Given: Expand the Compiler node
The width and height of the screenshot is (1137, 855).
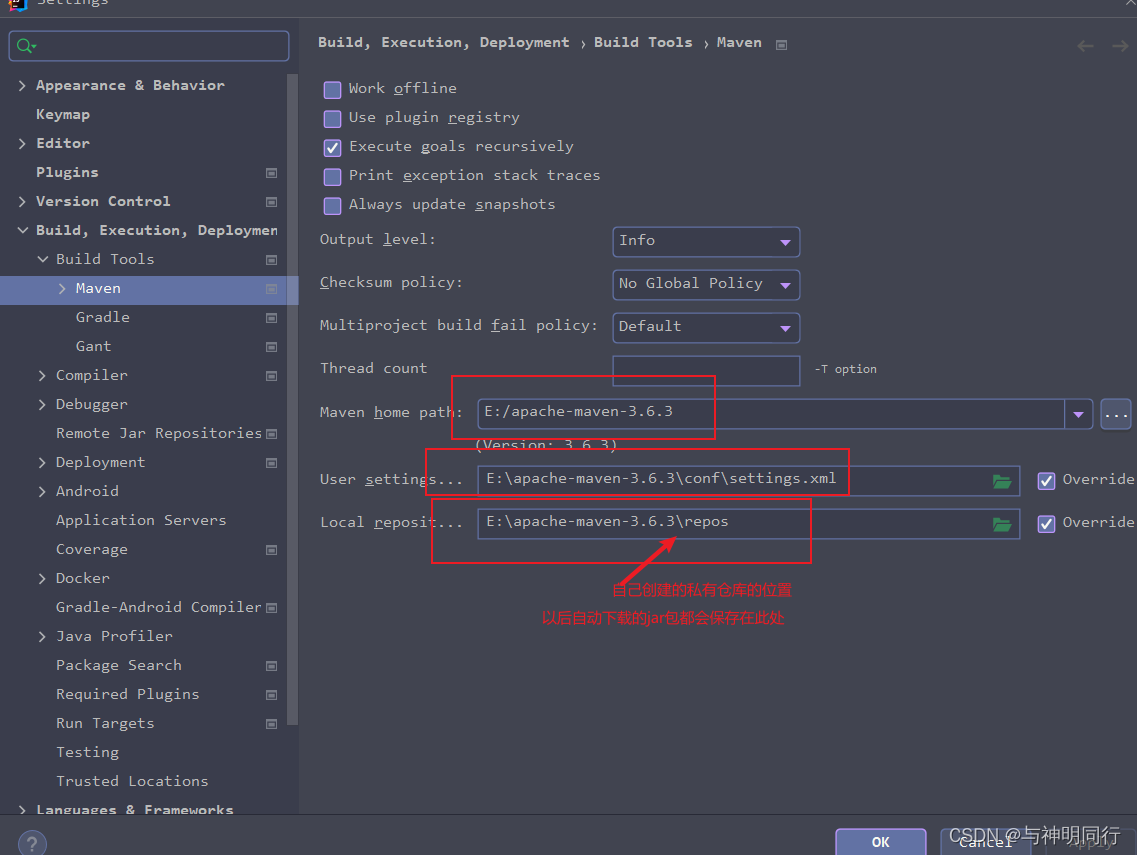Looking at the screenshot, I should pos(42,376).
